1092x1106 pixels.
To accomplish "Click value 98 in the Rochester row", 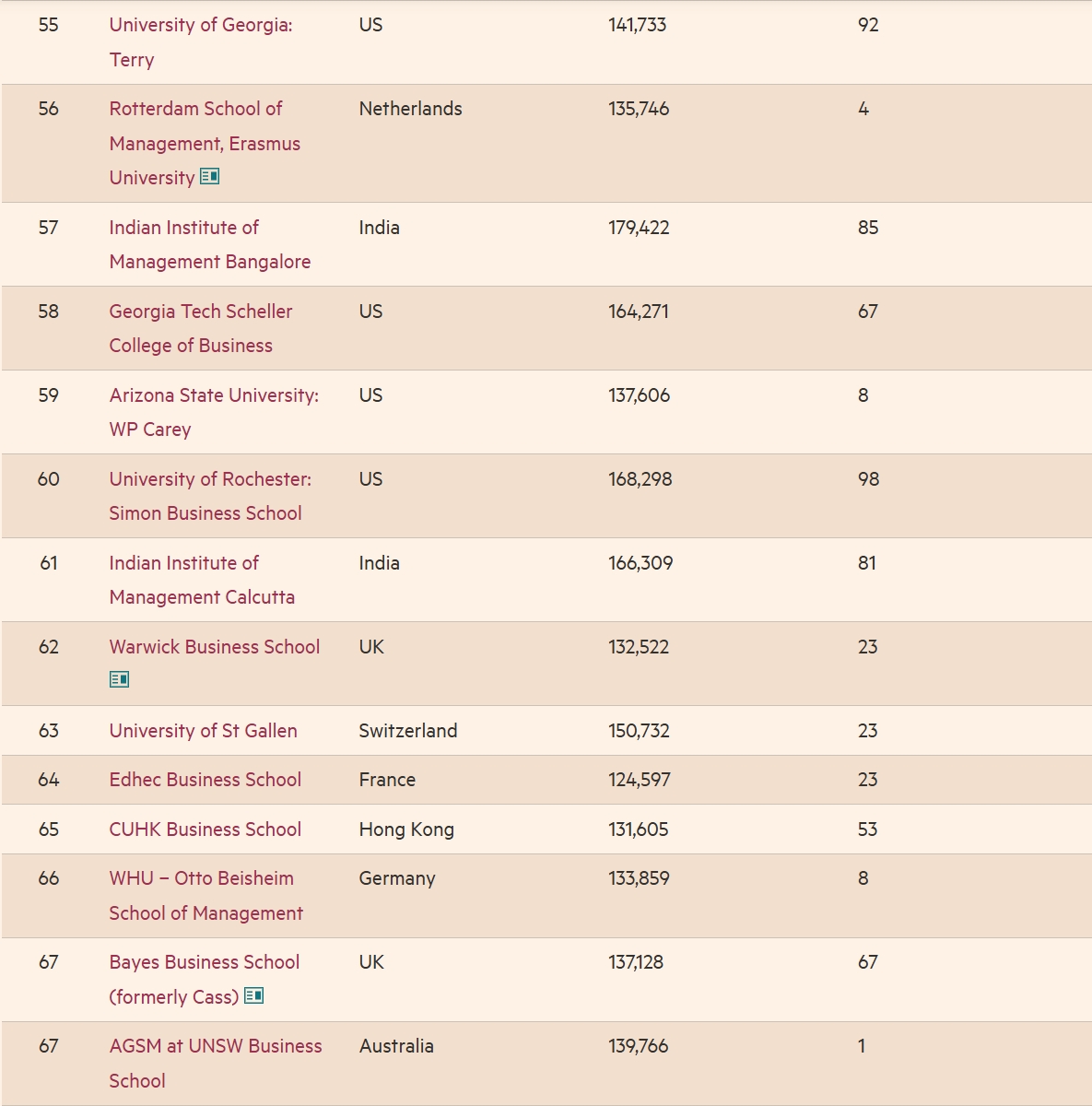I will click(869, 479).
